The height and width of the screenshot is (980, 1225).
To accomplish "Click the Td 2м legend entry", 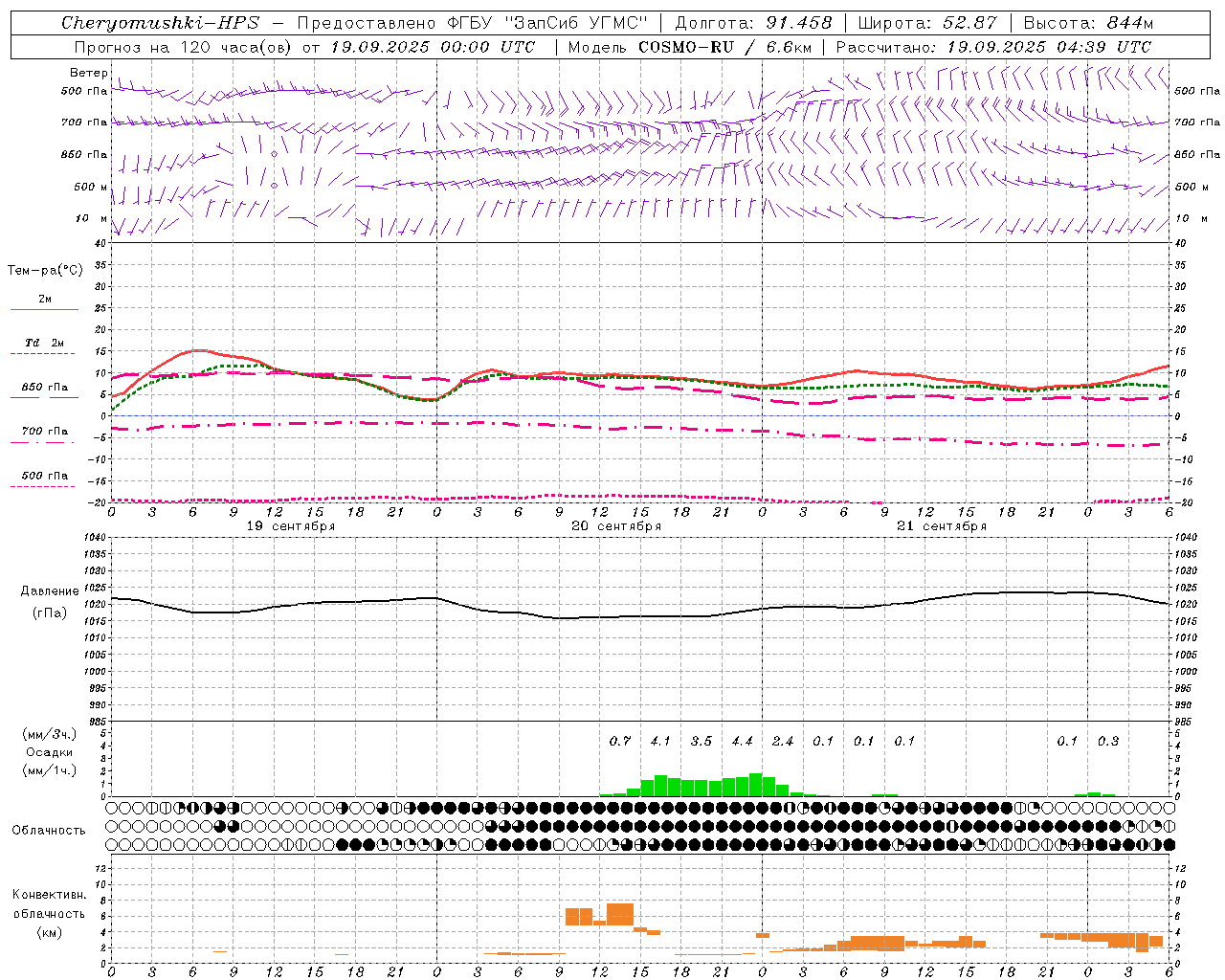I will point(45,343).
